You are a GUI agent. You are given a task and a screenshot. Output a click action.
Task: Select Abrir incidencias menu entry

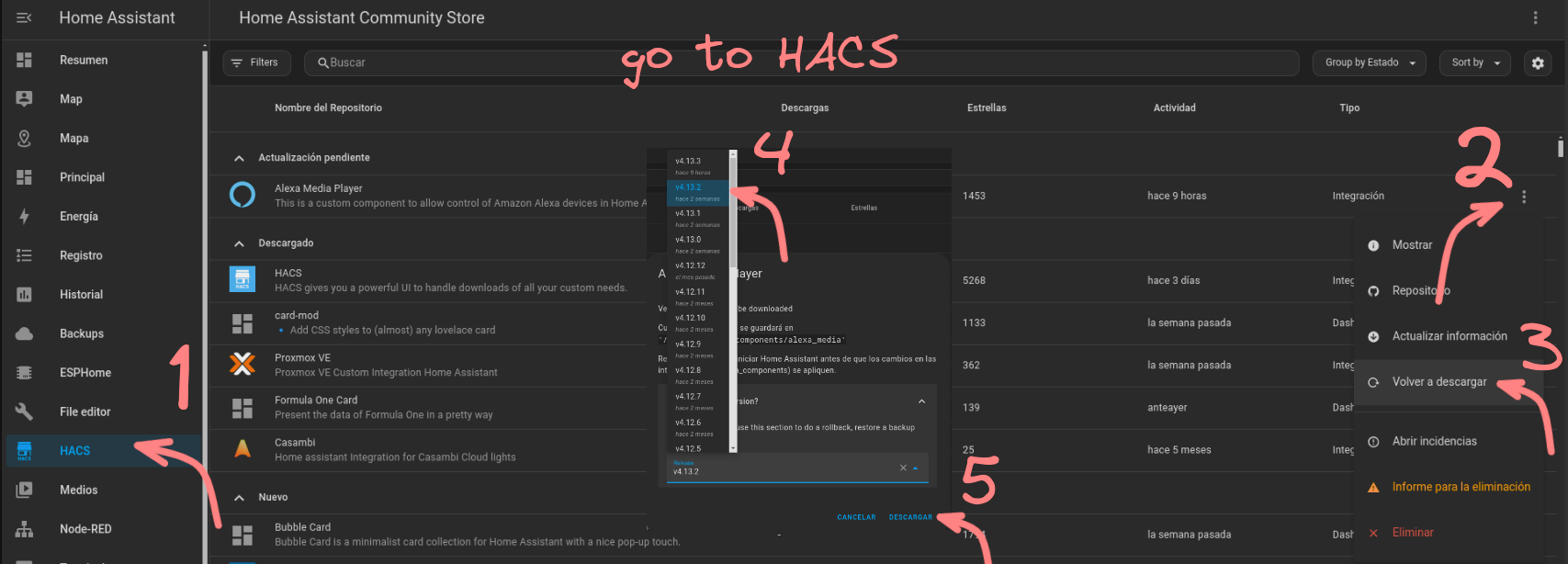pos(1450,441)
